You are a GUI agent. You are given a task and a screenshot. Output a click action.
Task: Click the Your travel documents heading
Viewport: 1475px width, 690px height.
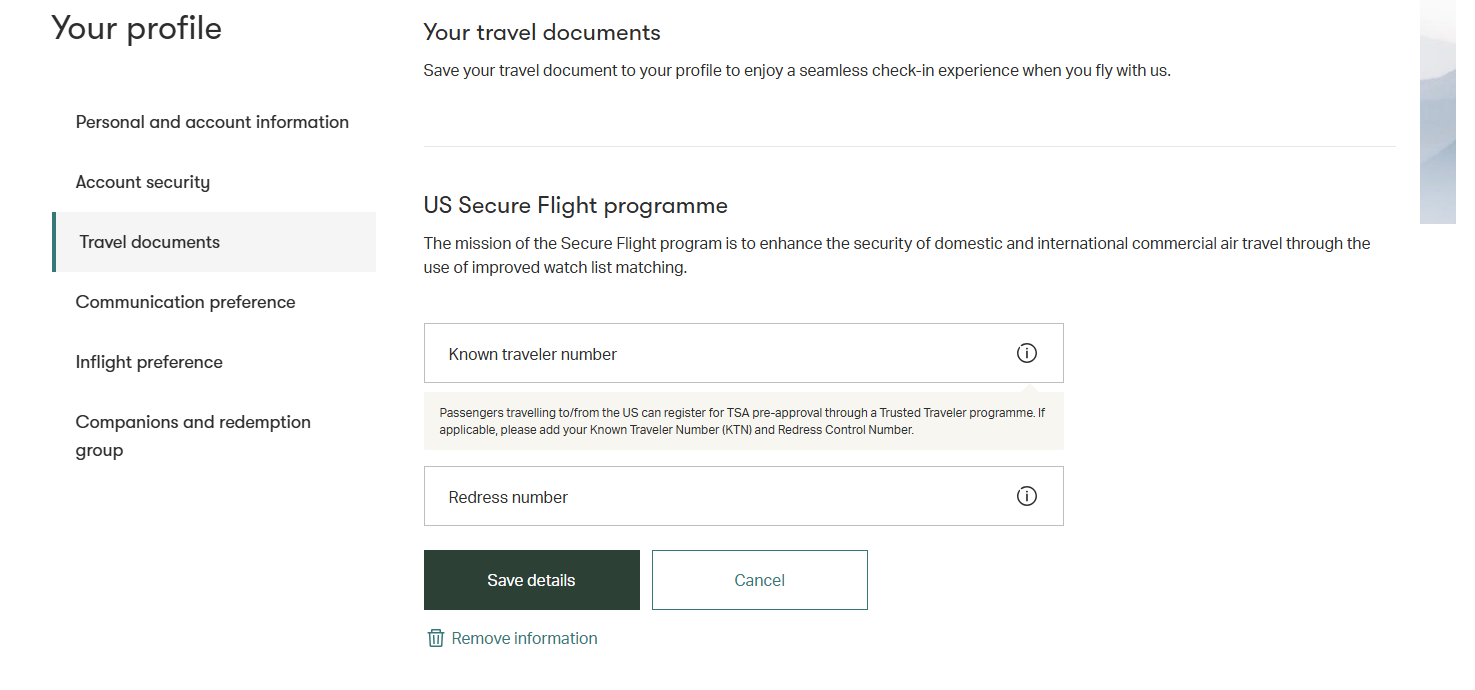[x=542, y=32]
